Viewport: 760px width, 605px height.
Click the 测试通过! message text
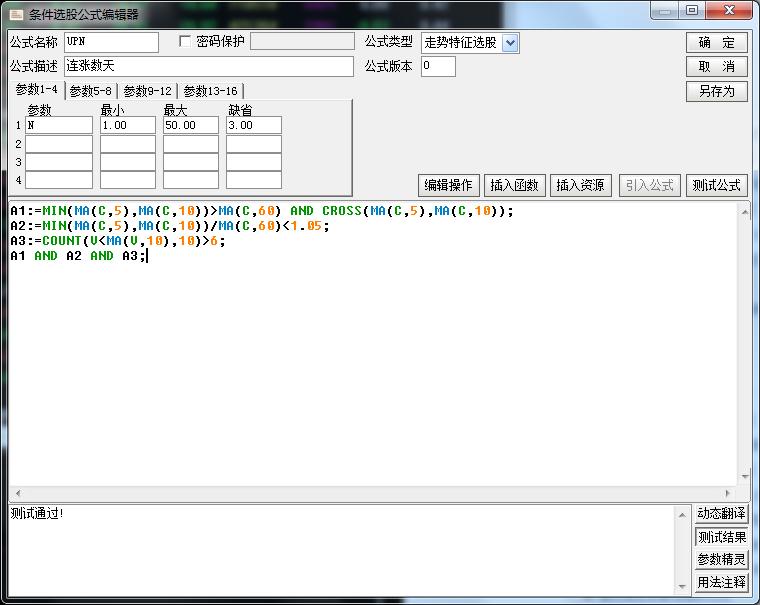pyautogui.click(x=37, y=513)
